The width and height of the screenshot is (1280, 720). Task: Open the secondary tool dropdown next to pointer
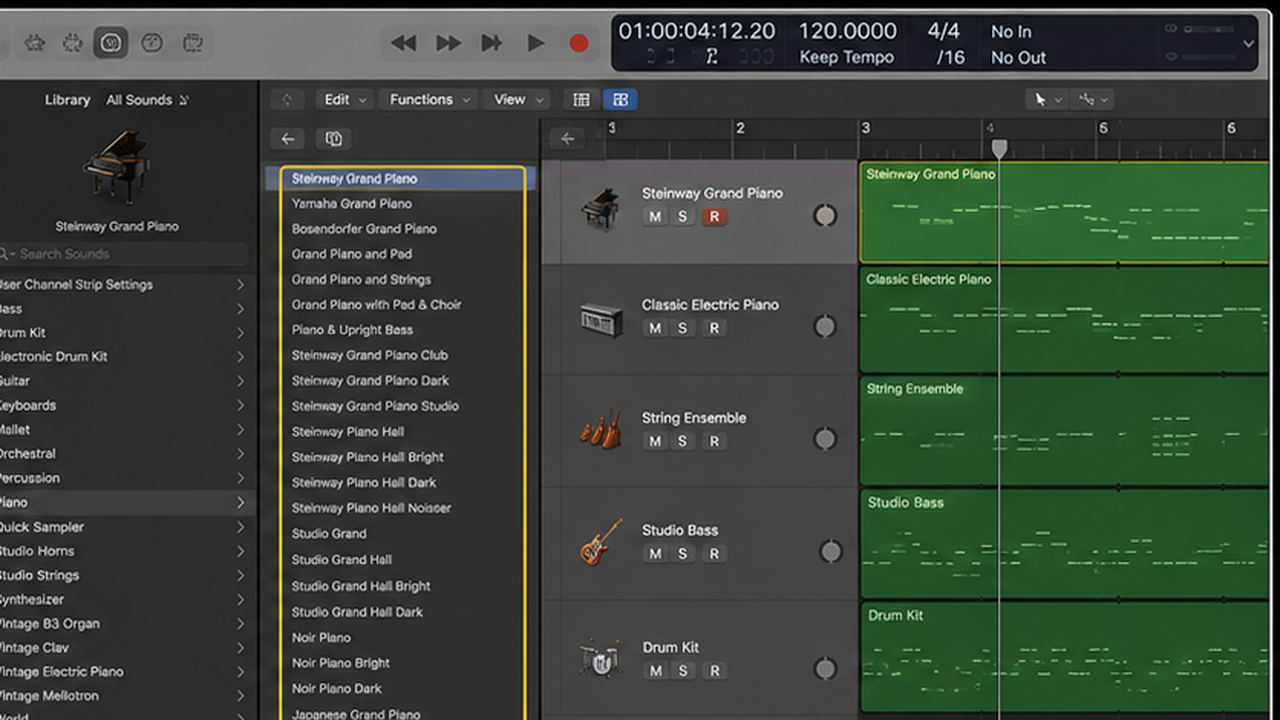1093,99
